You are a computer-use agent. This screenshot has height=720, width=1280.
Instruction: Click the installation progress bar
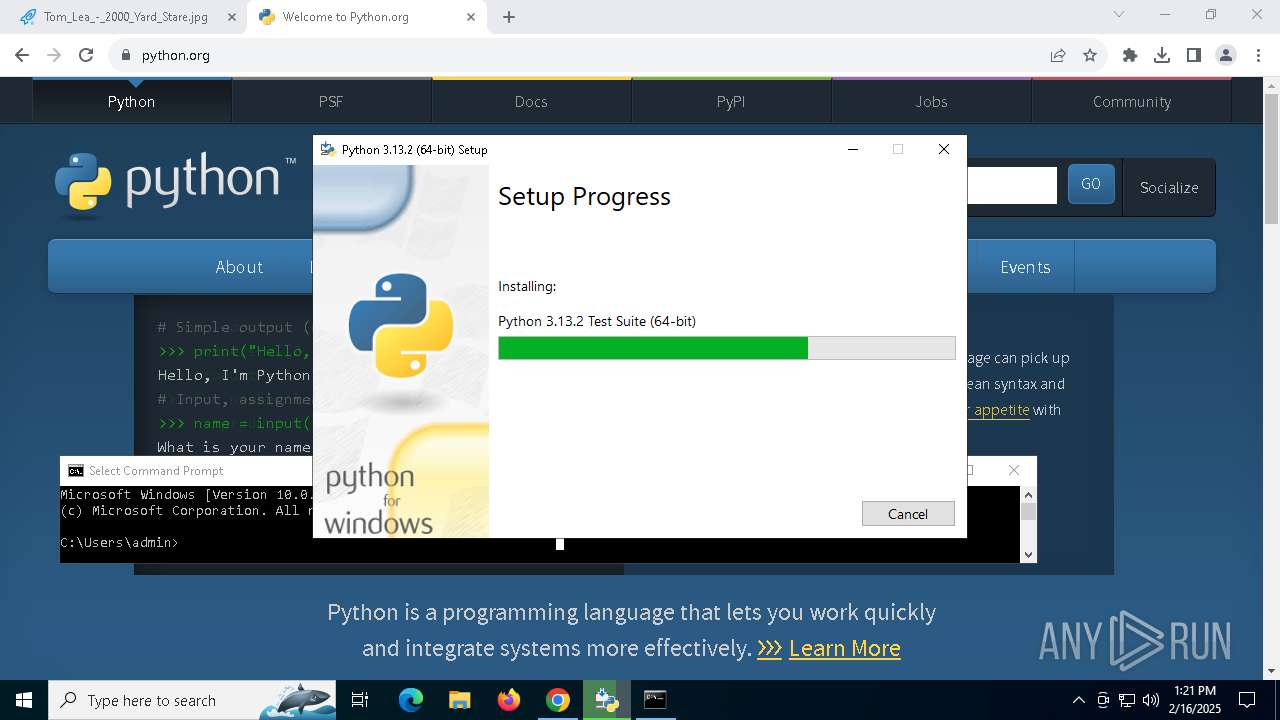(727, 348)
